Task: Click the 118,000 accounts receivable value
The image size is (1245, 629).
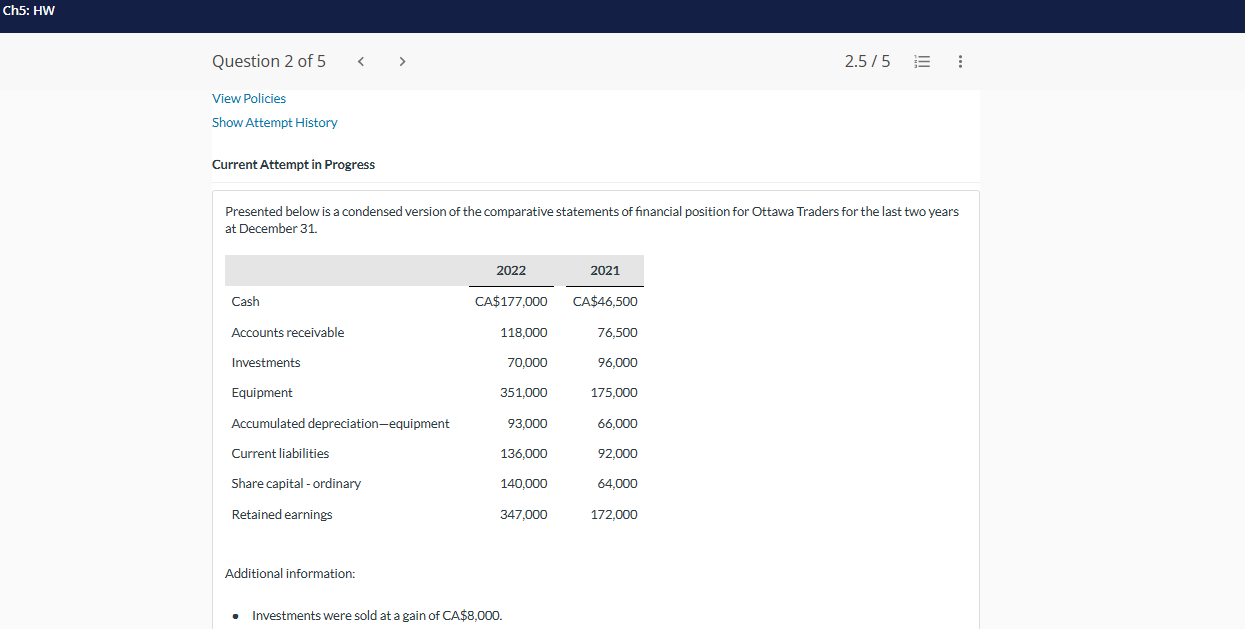Action: point(524,332)
